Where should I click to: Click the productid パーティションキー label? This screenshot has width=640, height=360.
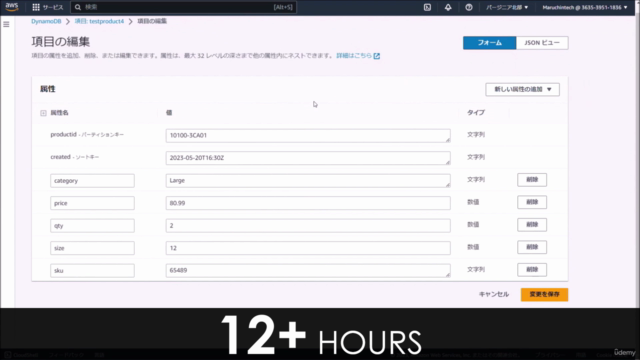[87, 134]
